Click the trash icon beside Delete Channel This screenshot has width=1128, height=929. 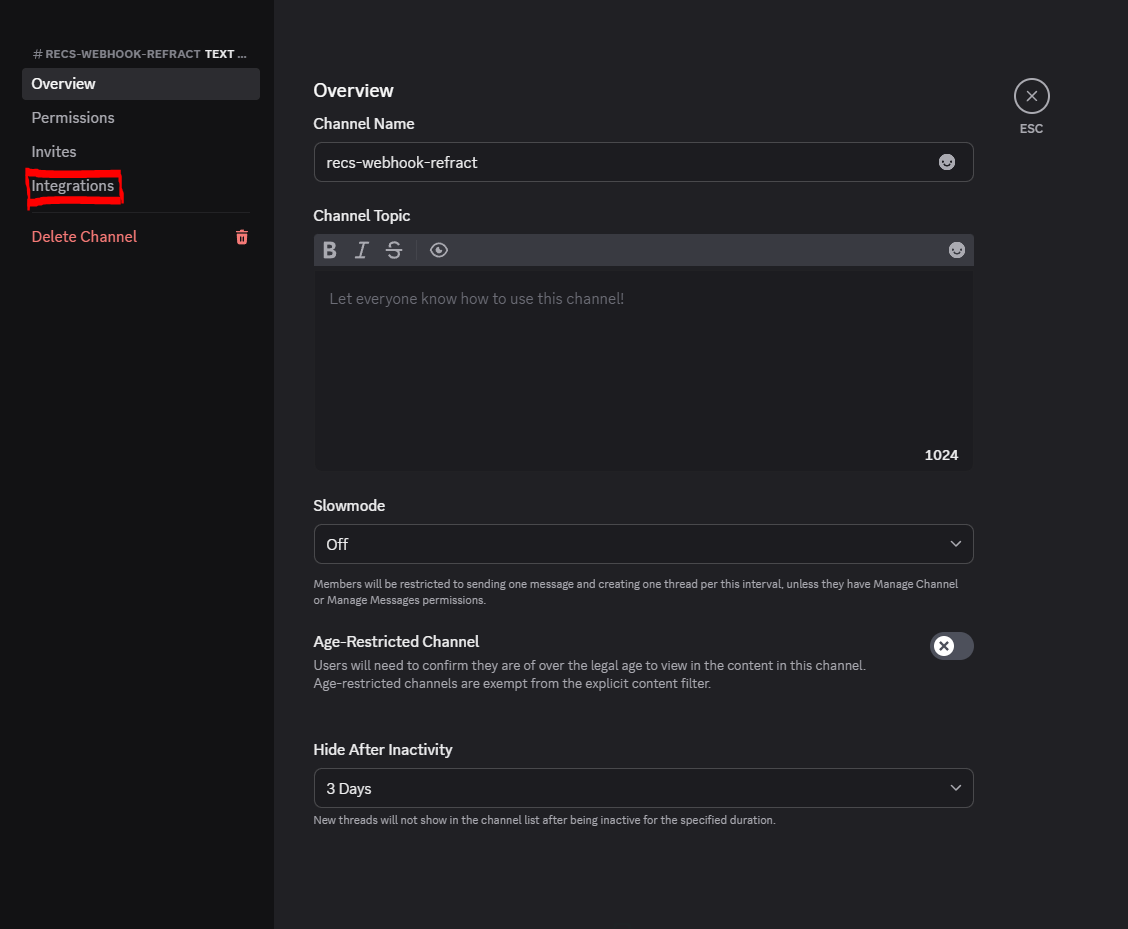[x=241, y=237]
